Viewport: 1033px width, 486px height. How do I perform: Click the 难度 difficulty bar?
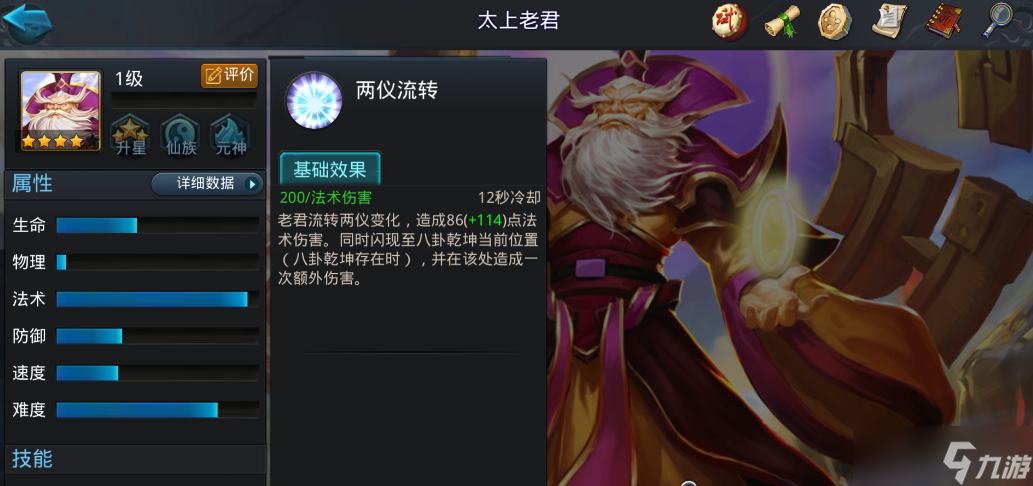pyautogui.click(x=157, y=410)
